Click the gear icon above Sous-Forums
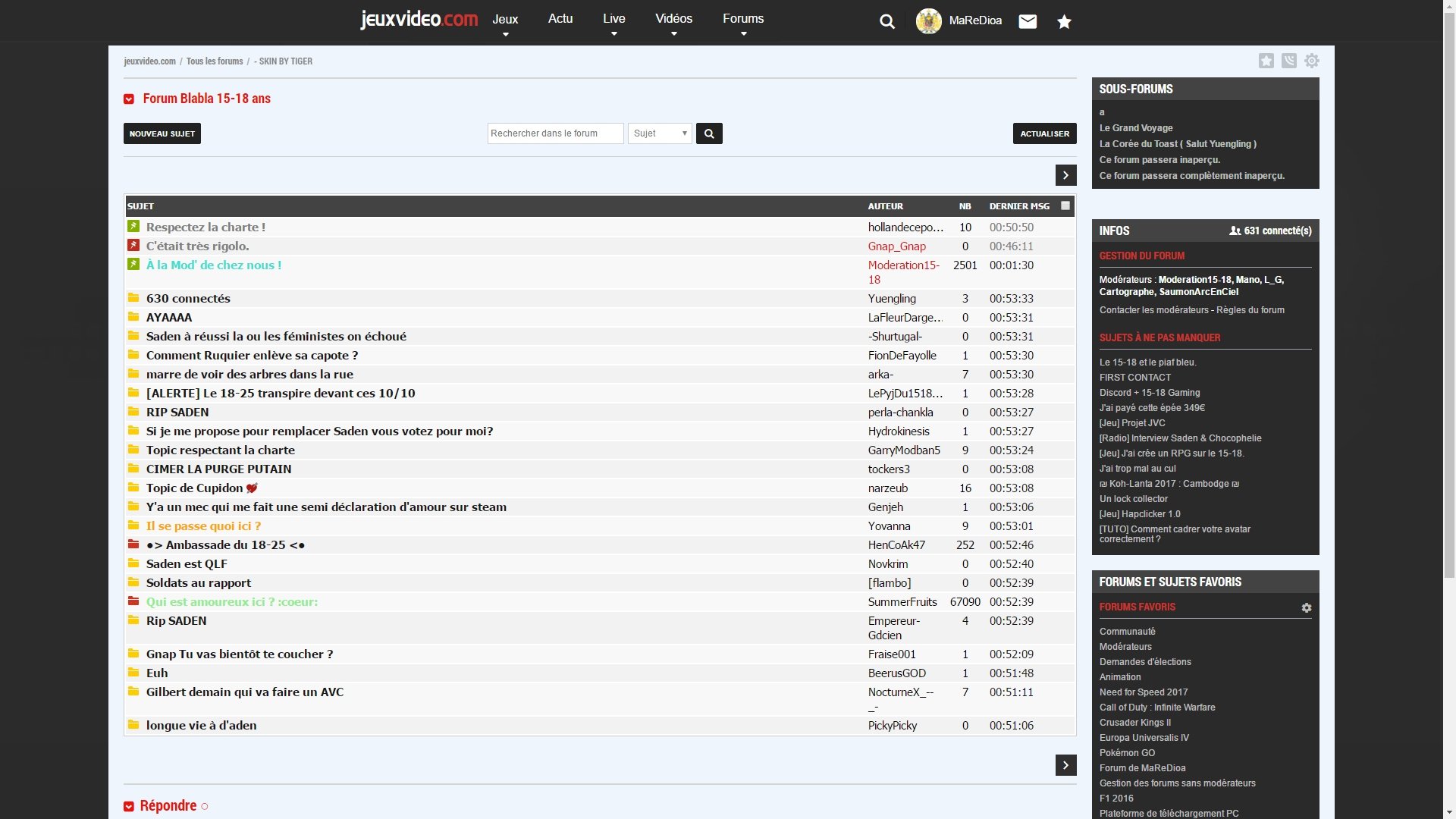The image size is (1456, 819). (1311, 61)
